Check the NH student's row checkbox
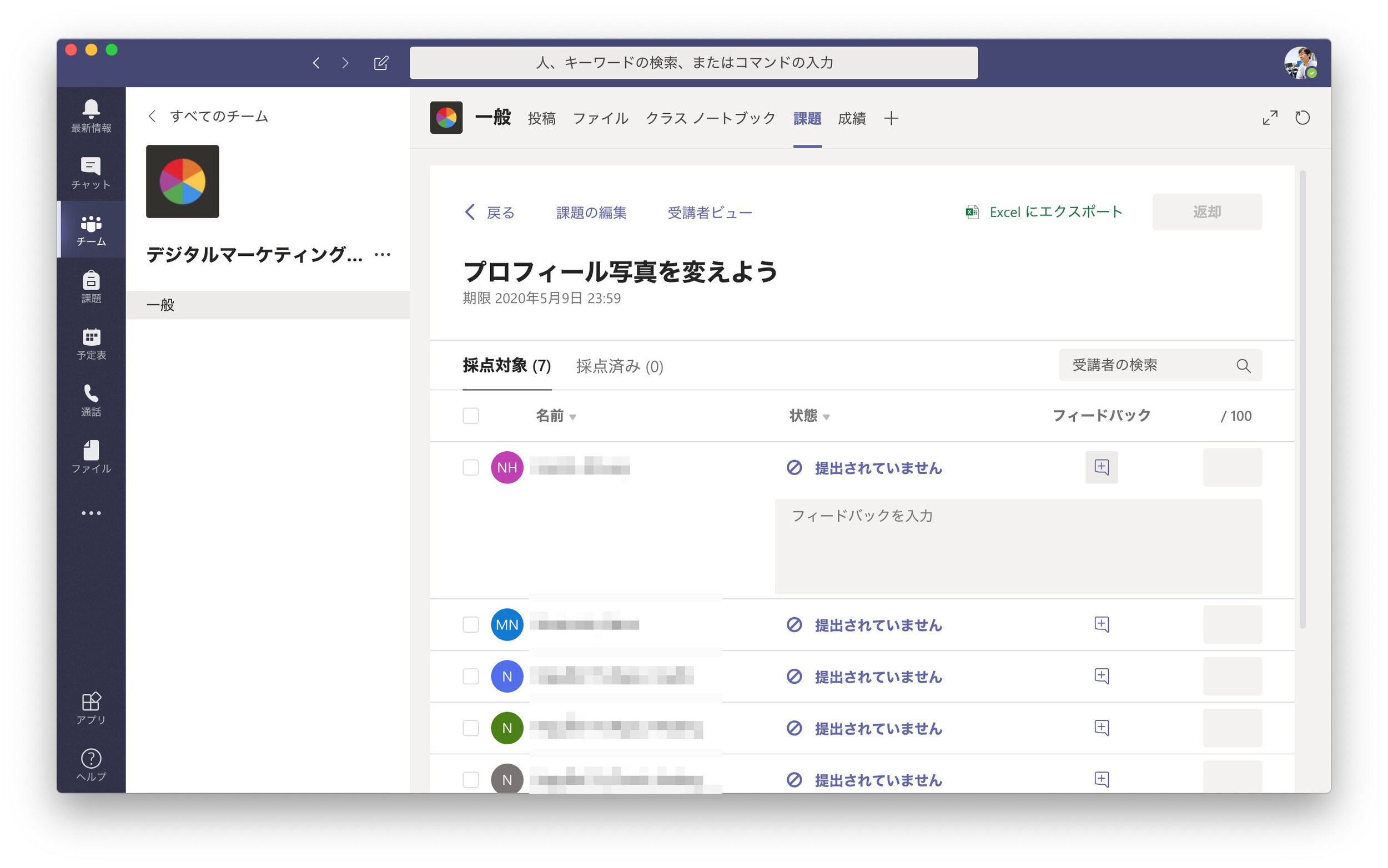The image size is (1388, 868). [470, 467]
